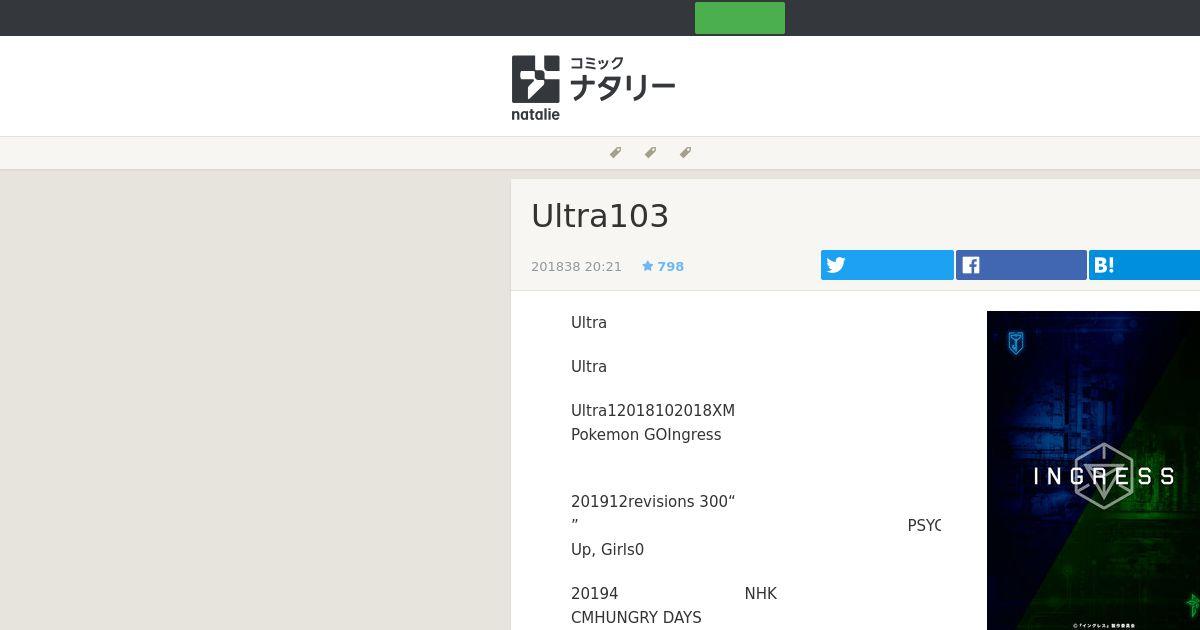Bookmark article with Hatena B! button
Viewport: 1200px width, 630px height.
coord(1144,265)
